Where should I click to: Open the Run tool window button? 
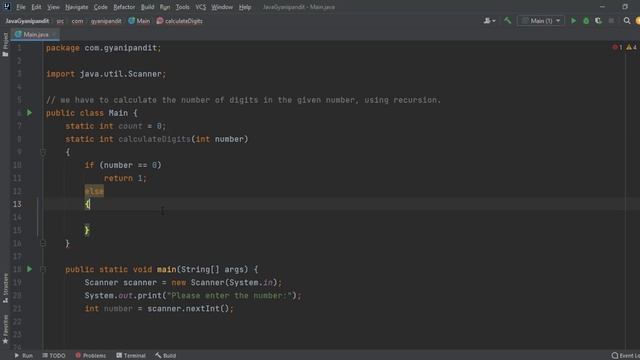pos(24,356)
